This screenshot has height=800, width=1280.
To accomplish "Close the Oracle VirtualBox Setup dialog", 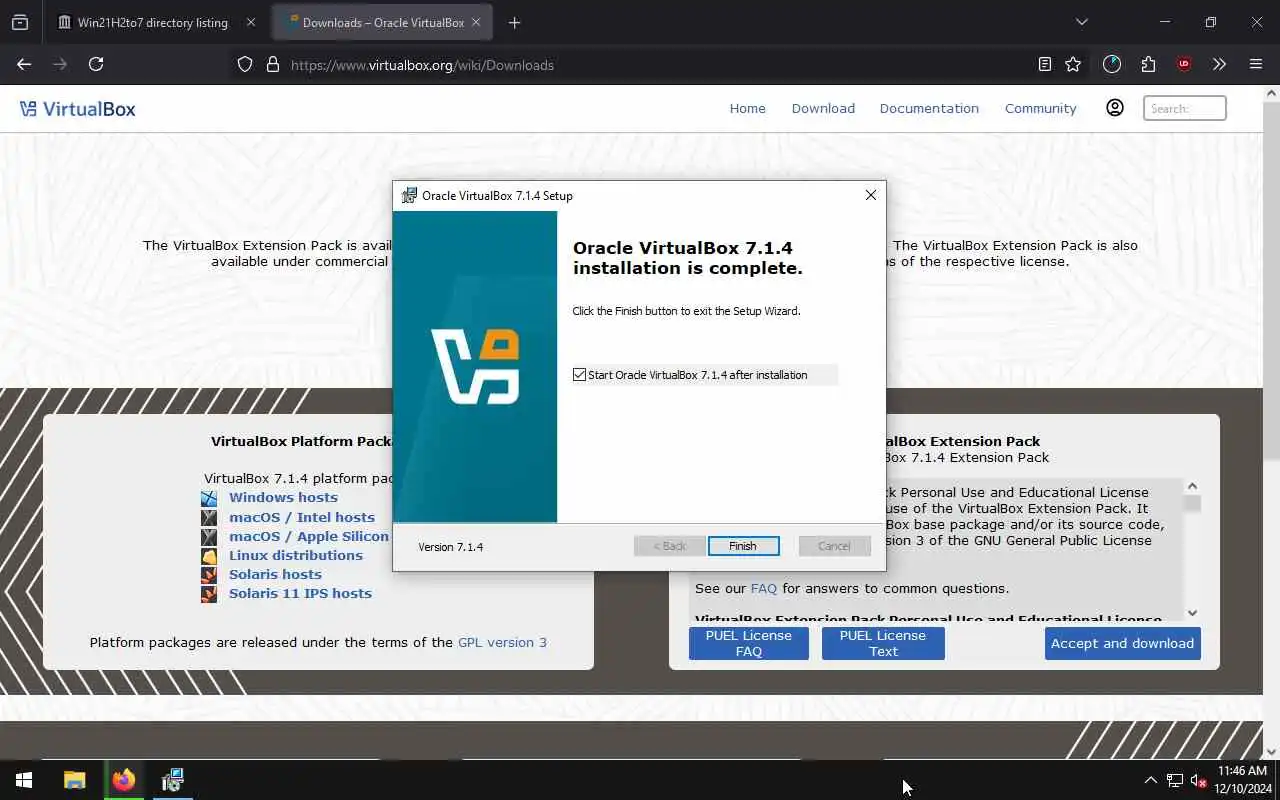I will click(x=870, y=195).
